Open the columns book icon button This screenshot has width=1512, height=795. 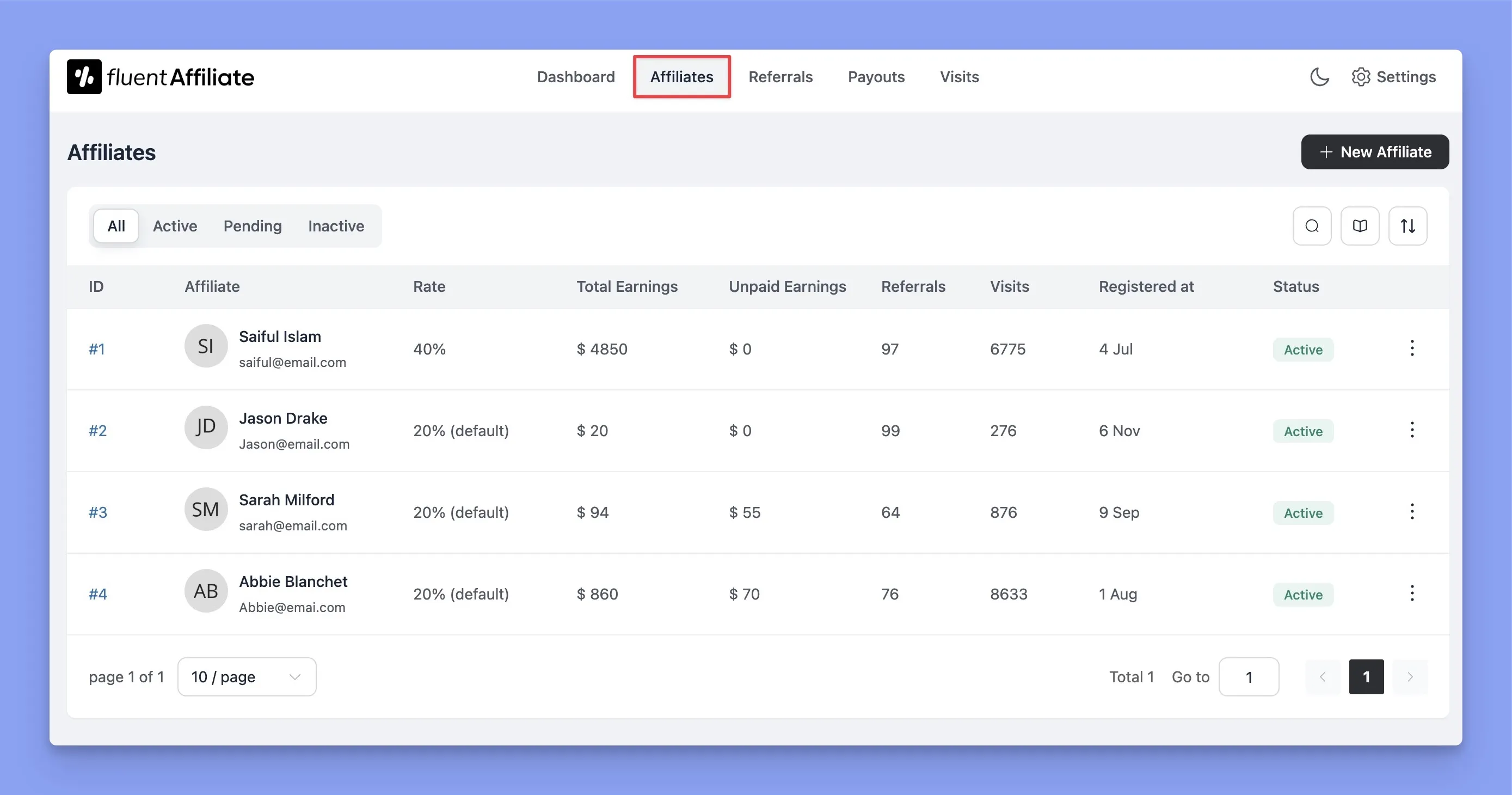pyautogui.click(x=1360, y=226)
